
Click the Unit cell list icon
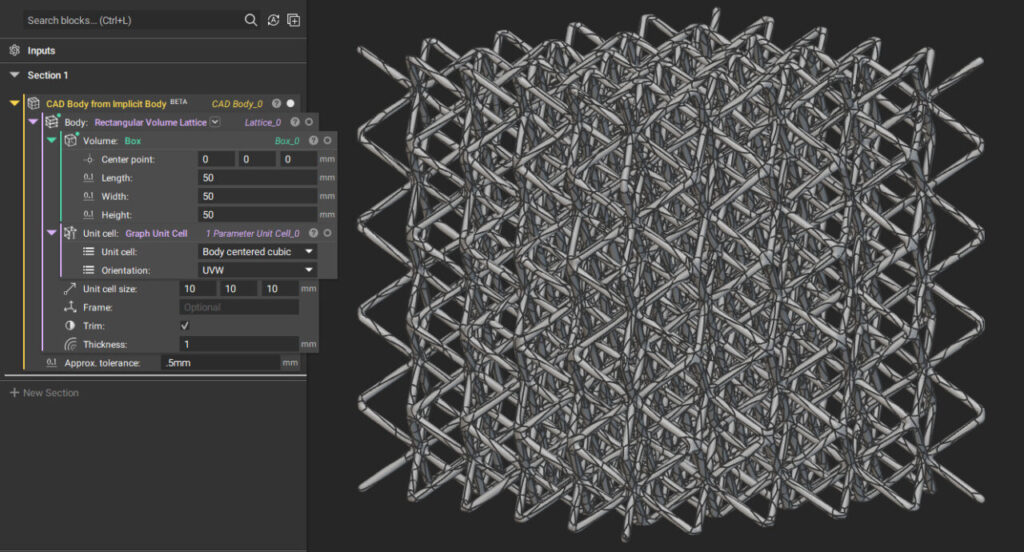click(x=89, y=252)
